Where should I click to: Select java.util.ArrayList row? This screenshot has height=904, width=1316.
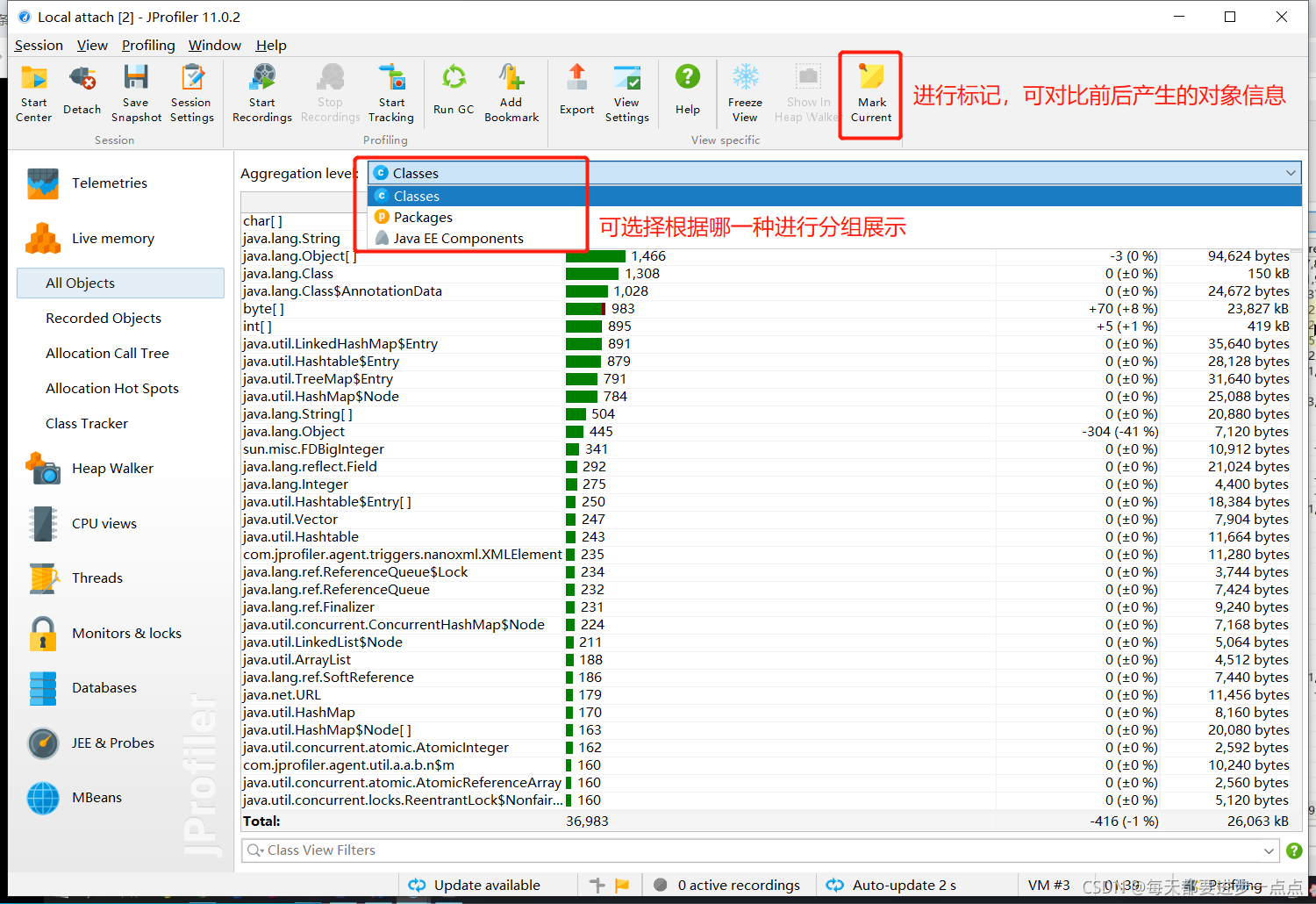pyautogui.click(x=770, y=660)
